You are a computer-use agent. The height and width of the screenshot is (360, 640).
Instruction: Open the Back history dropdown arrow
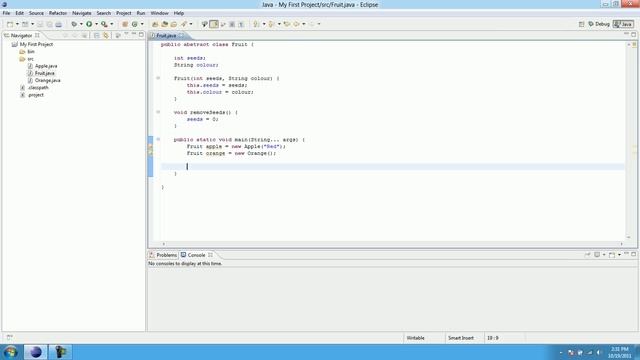point(304,24)
